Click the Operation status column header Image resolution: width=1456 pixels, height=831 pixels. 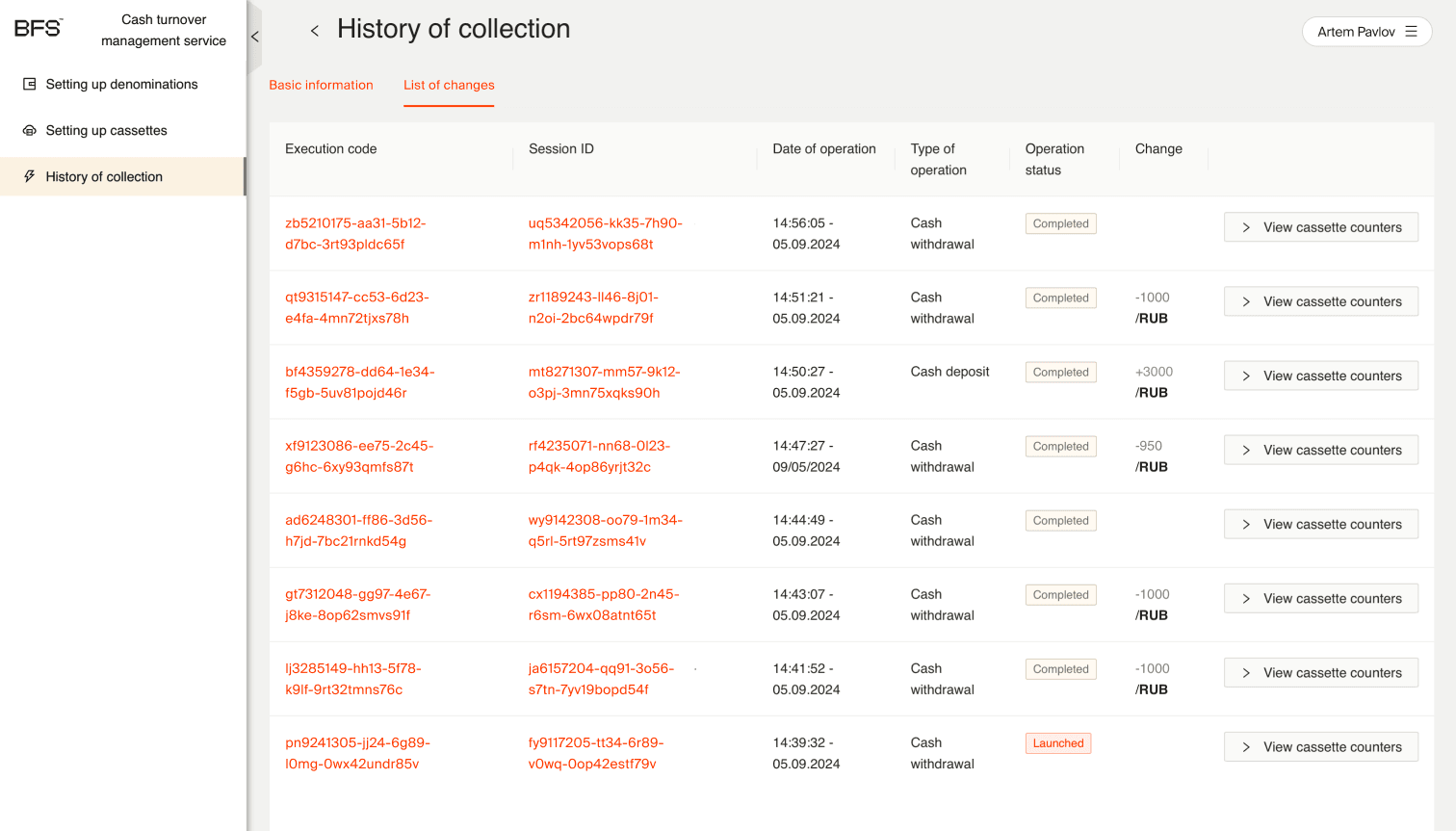1054,160
